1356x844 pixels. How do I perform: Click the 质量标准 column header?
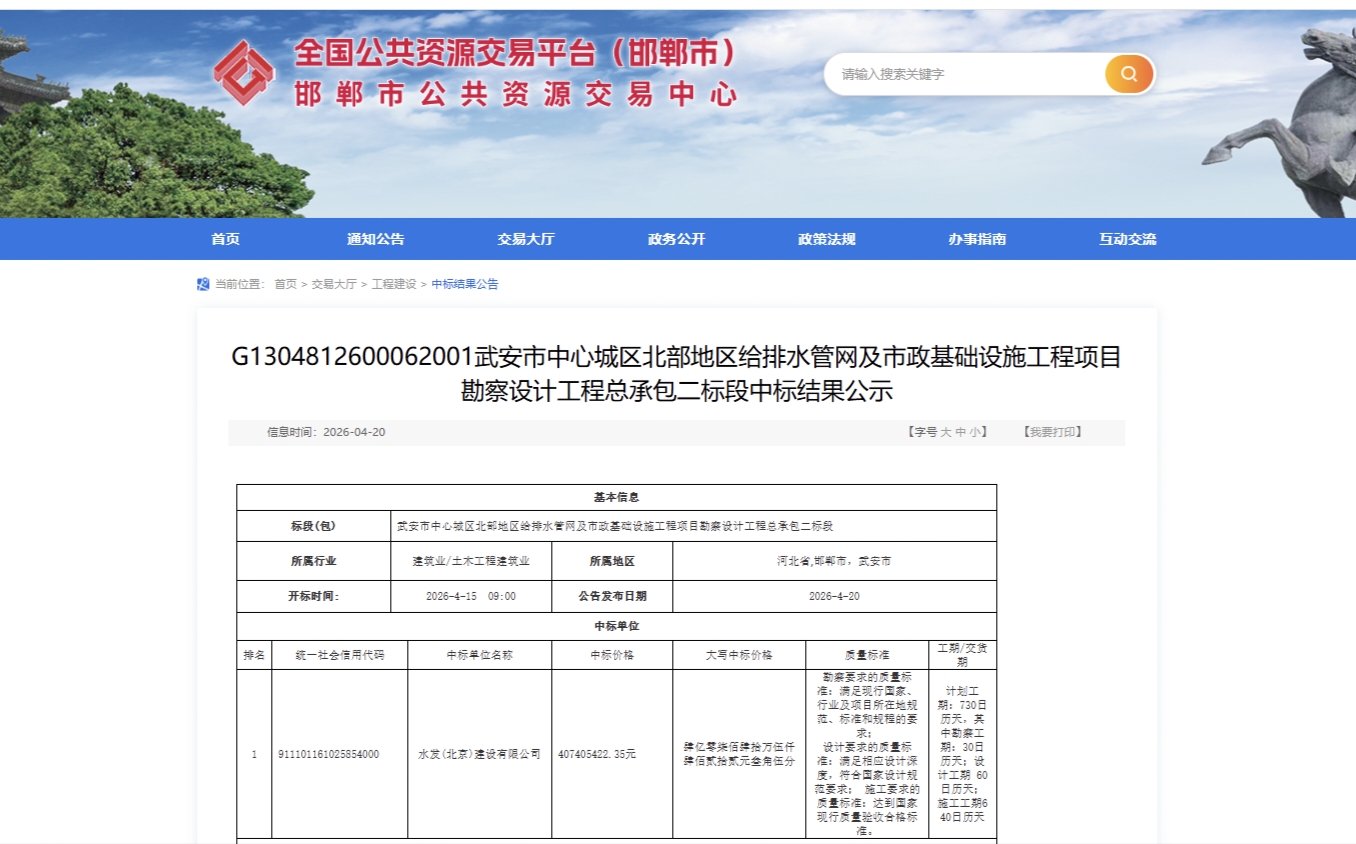[867, 655]
